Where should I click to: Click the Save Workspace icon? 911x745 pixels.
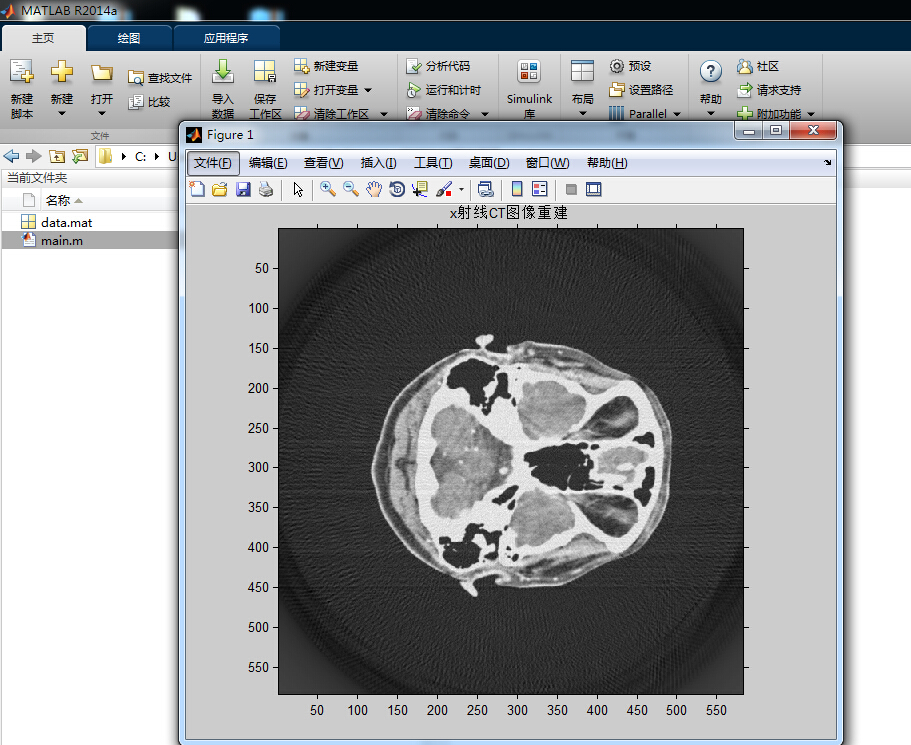click(x=264, y=72)
